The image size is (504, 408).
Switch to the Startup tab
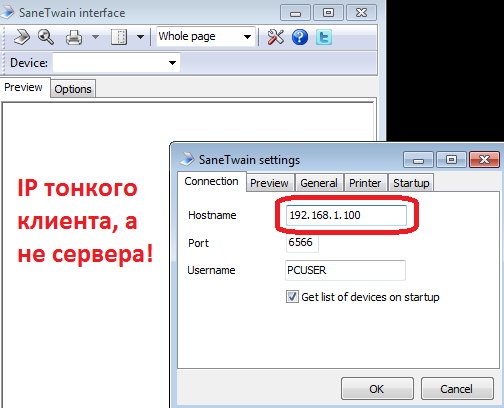(x=411, y=183)
